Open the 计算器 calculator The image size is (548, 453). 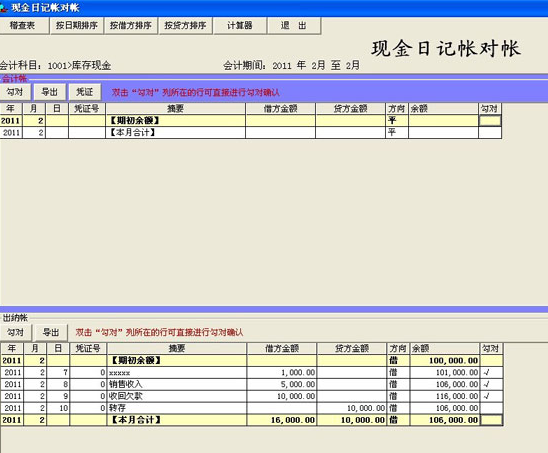[240, 26]
